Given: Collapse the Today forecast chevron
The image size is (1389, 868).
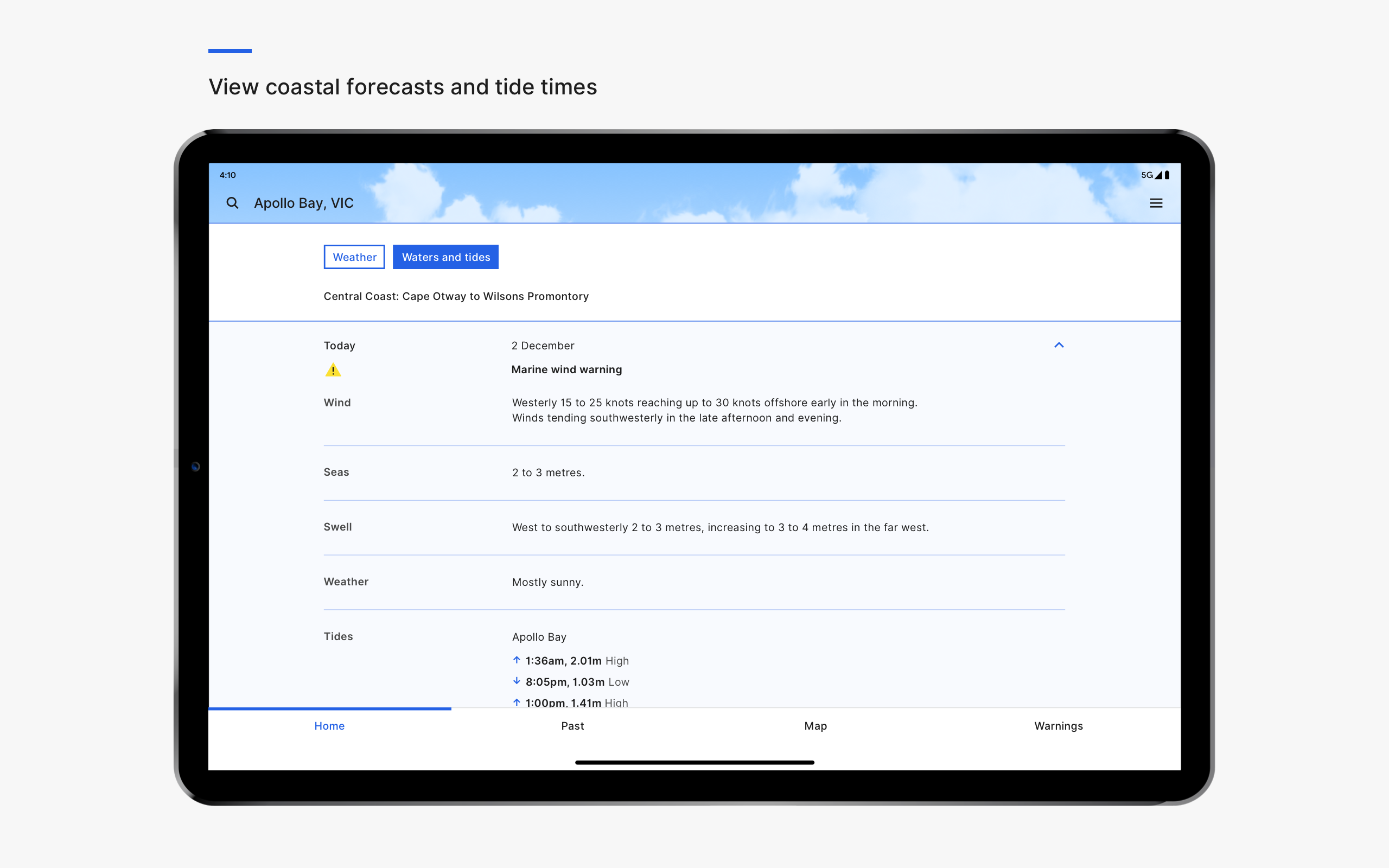Looking at the screenshot, I should [x=1059, y=345].
